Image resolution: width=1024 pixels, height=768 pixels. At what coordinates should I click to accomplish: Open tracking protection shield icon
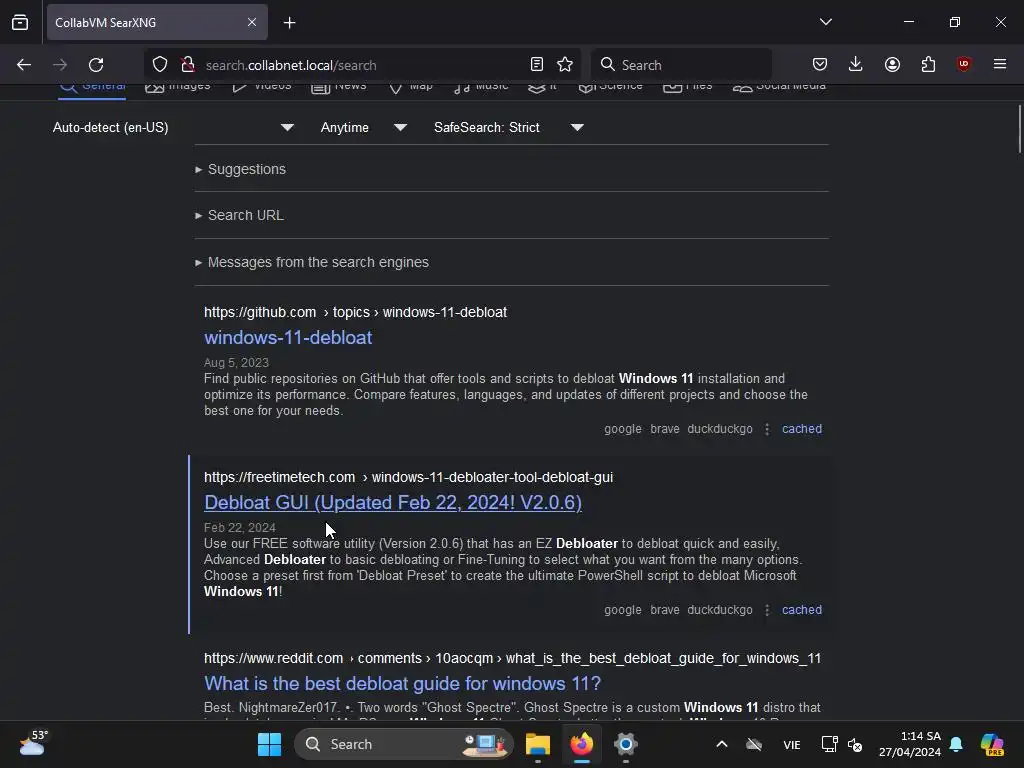(160, 65)
